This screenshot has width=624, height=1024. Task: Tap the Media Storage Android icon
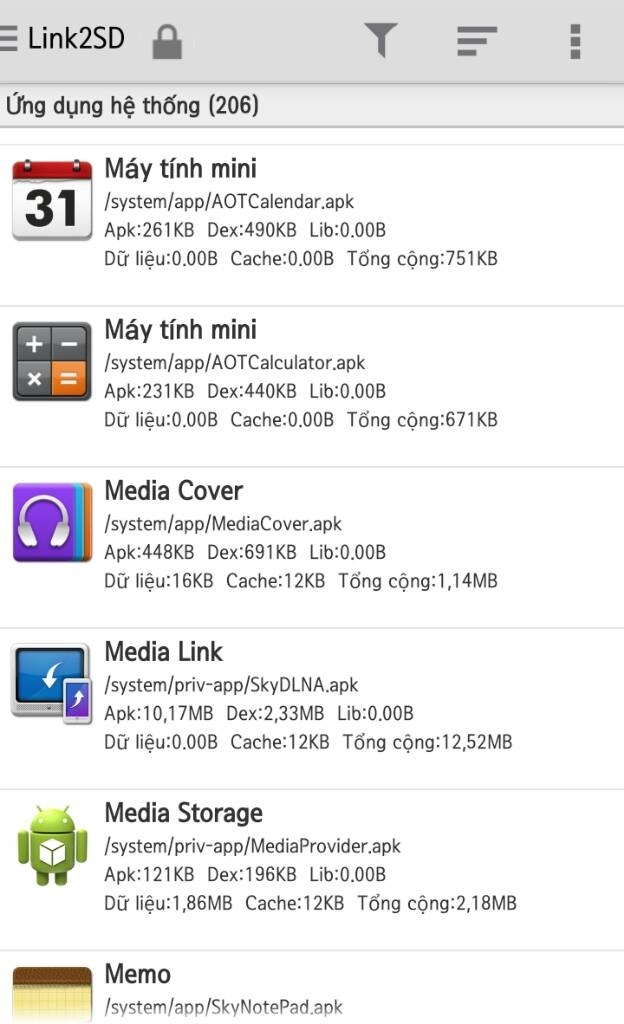point(52,845)
